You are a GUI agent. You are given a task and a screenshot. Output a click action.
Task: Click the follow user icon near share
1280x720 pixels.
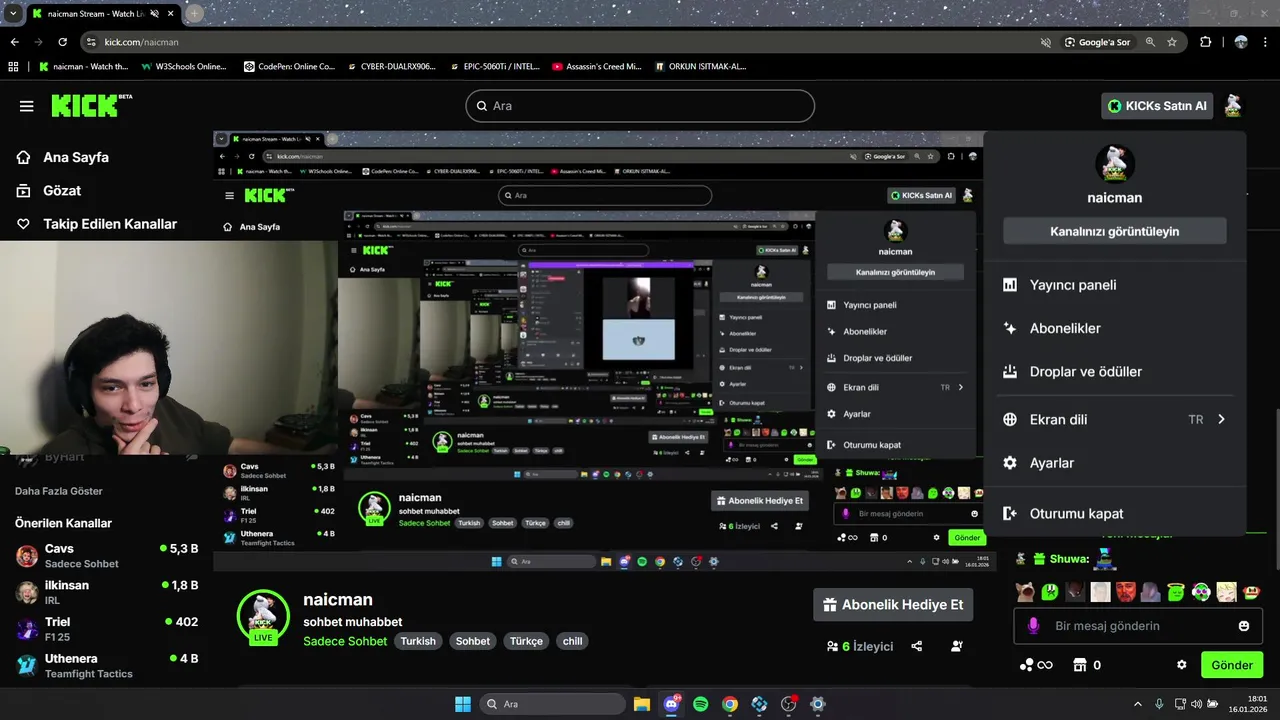pyautogui.click(x=957, y=646)
